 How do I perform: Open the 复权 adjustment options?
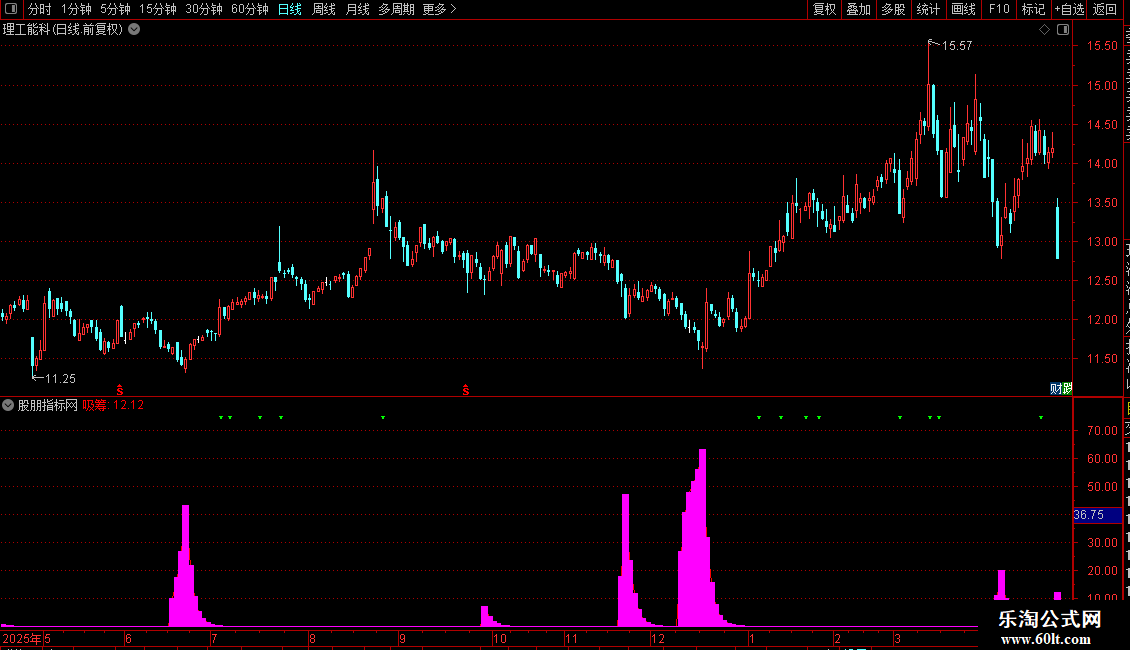pyautogui.click(x=824, y=9)
